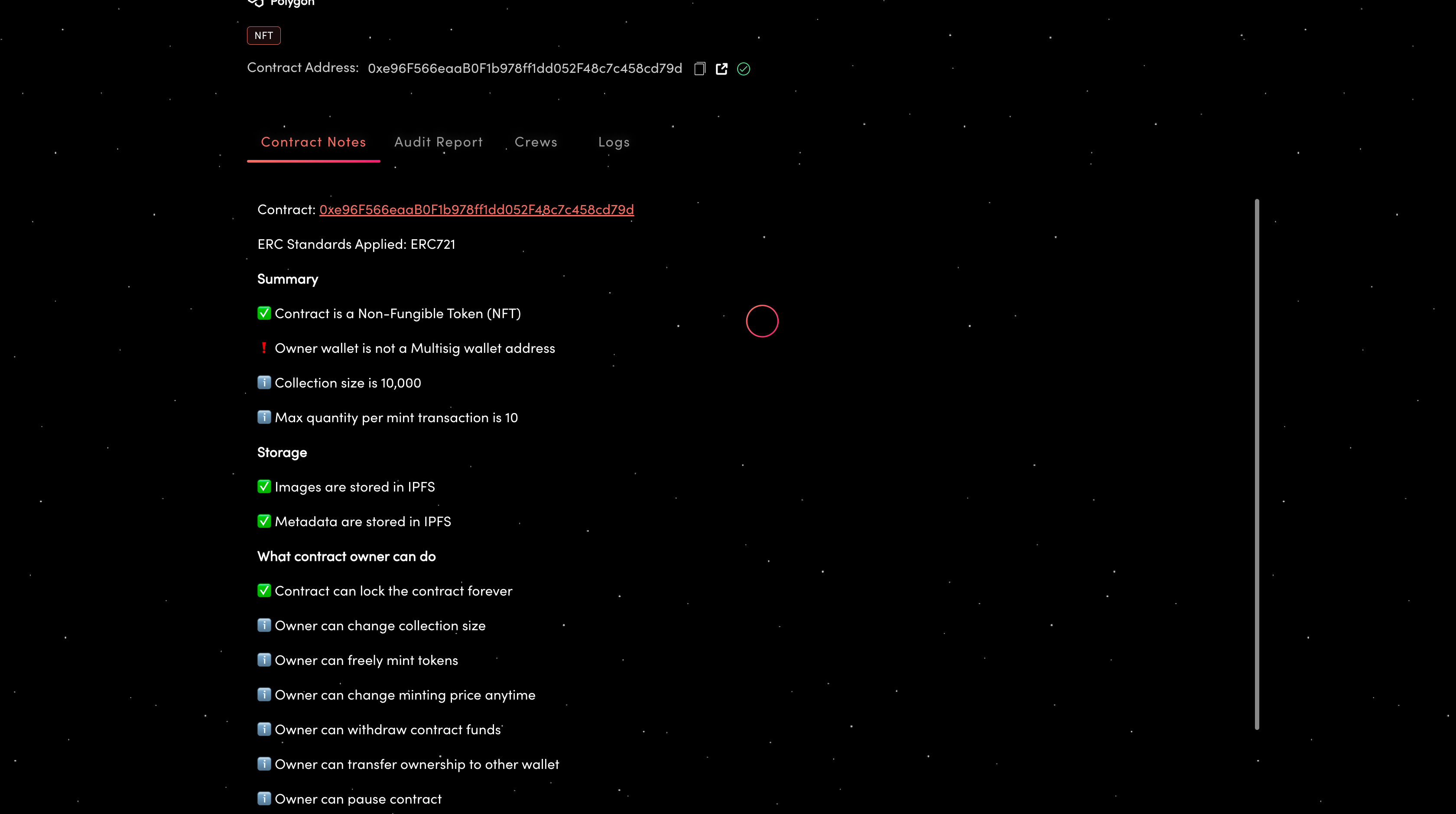Screen dimensions: 1456x814
Task: Select the Logs tab
Action: click(x=614, y=142)
